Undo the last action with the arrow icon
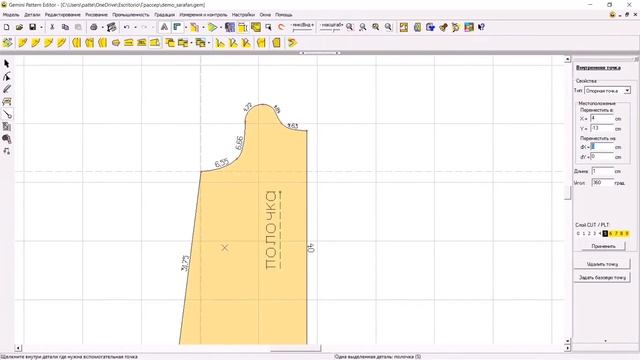Screen dimensions: 640x360 tap(127, 27)
